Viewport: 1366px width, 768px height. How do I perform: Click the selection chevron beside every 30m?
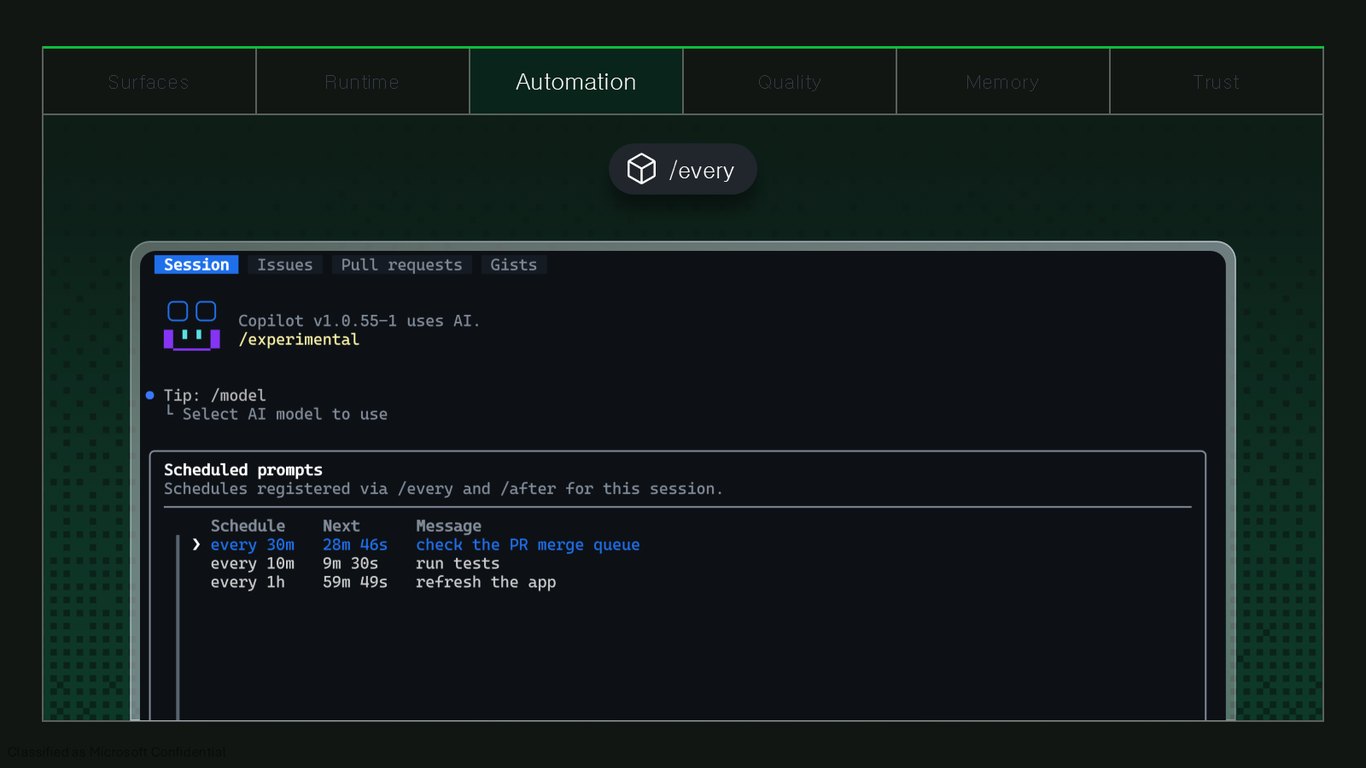point(196,545)
